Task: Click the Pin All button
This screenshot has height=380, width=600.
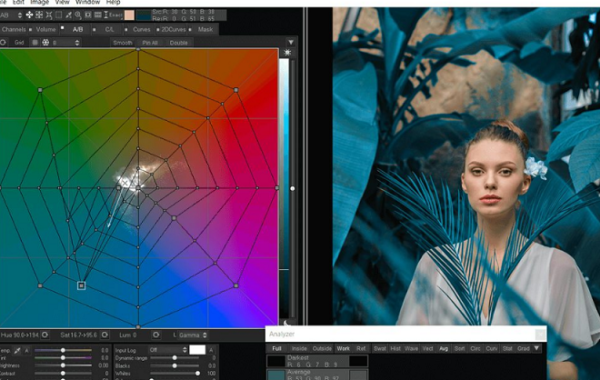Action: pyautogui.click(x=150, y=43)
